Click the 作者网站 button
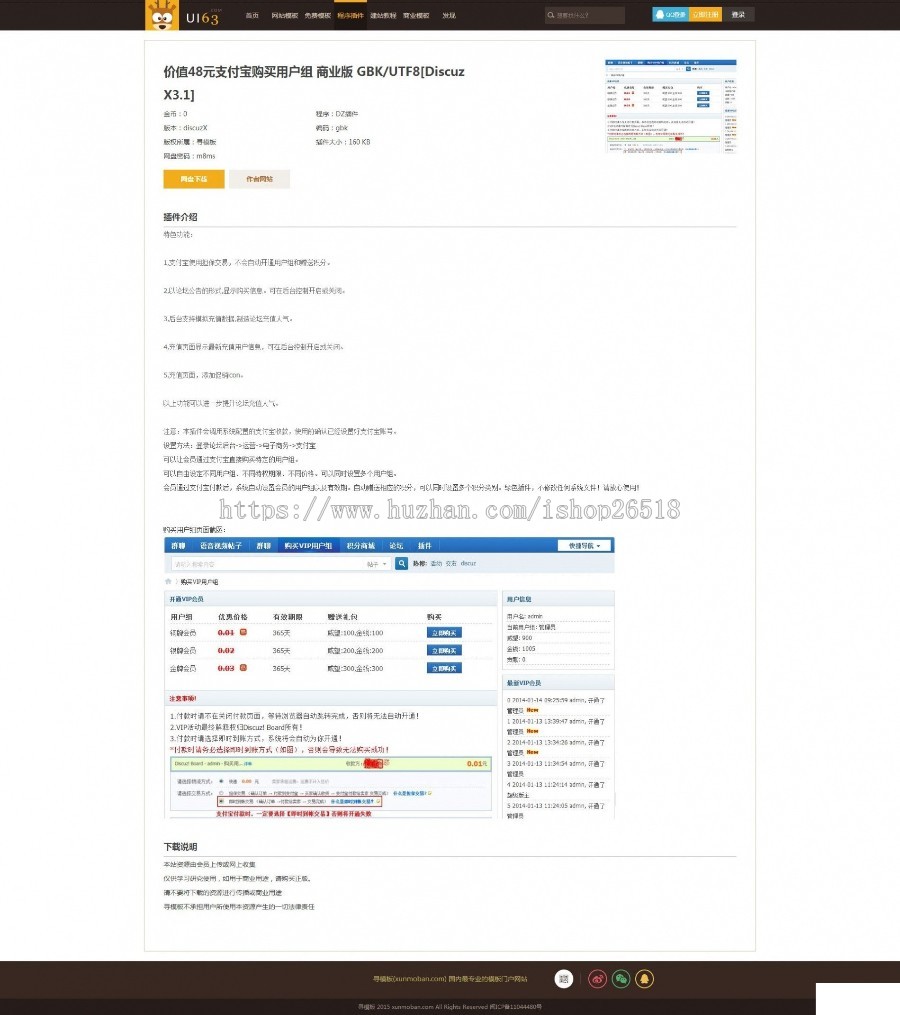The image size is (900, 1015). (259, 179)
